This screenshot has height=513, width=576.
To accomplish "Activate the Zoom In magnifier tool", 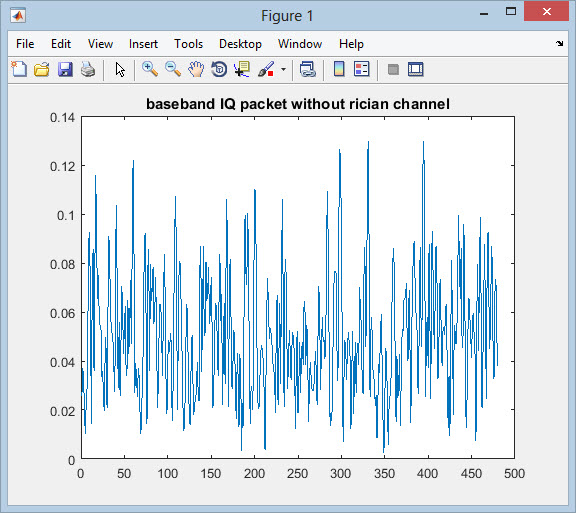I will (x=150, y=69).
